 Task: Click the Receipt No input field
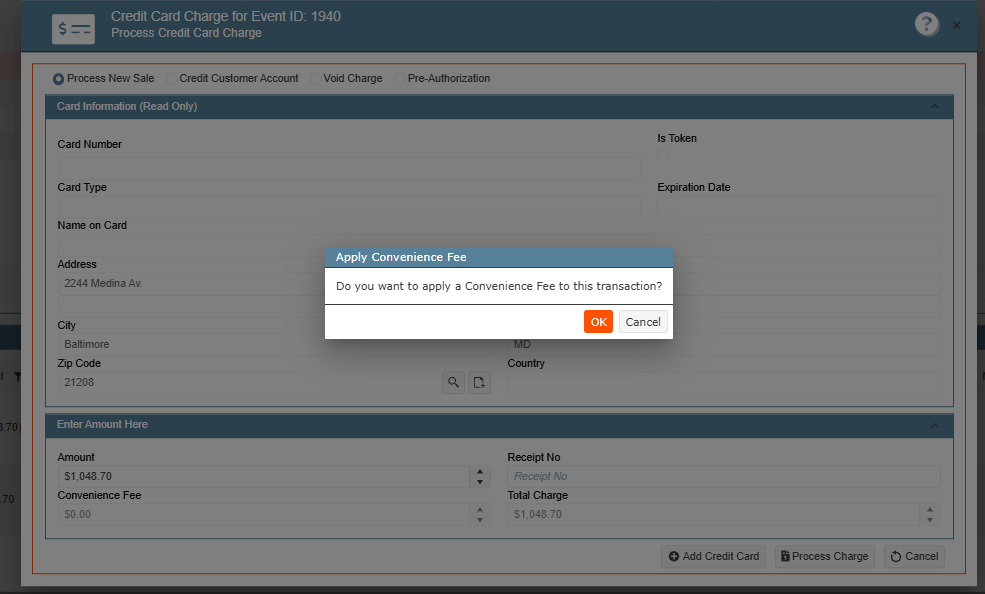[x=724, y=477]
